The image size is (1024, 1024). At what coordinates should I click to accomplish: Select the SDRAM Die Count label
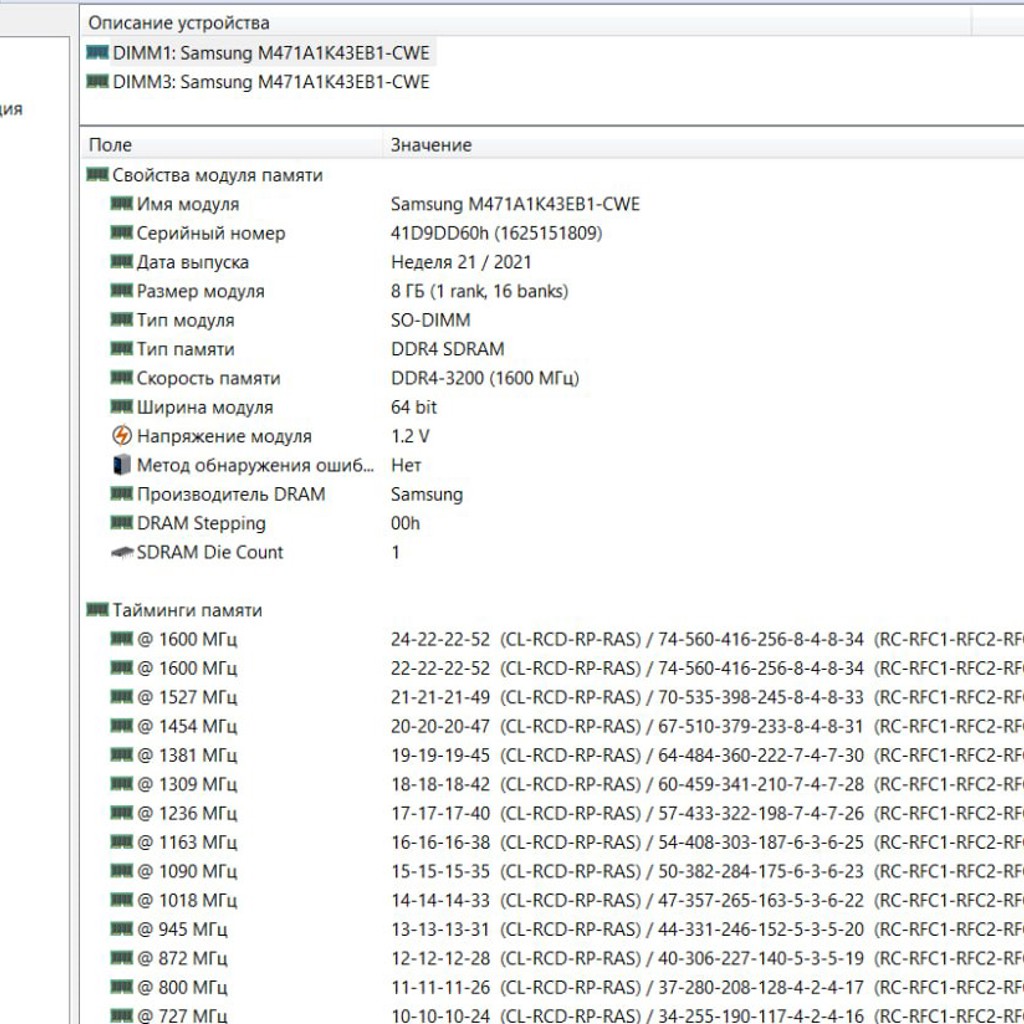(x=210, y=552)
